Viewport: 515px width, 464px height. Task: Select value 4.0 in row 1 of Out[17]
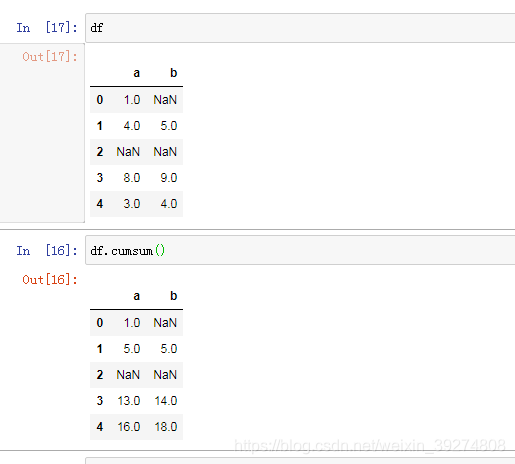(132, 126)
